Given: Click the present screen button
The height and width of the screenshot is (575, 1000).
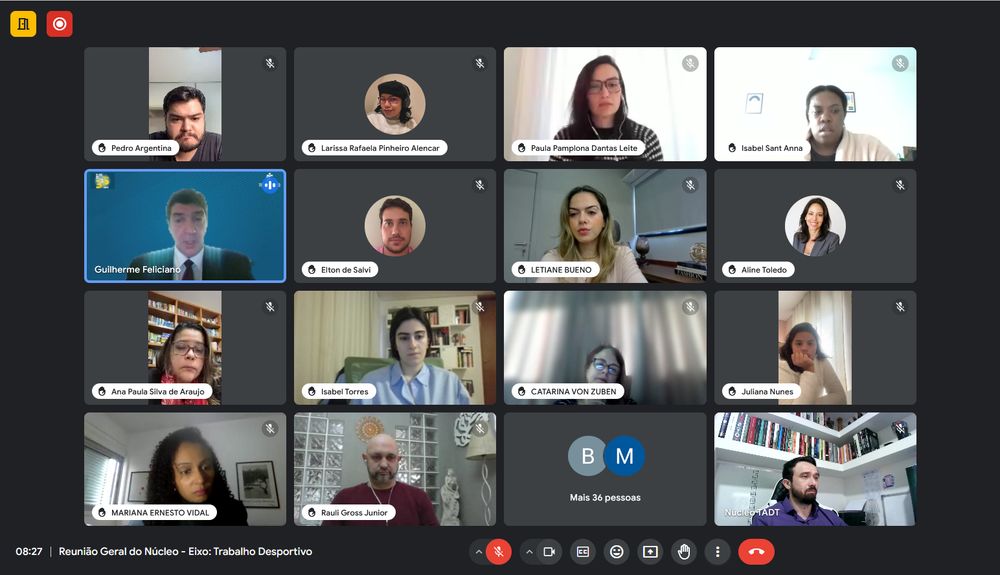Looking at the screenshot, I should tap(651, 552).
